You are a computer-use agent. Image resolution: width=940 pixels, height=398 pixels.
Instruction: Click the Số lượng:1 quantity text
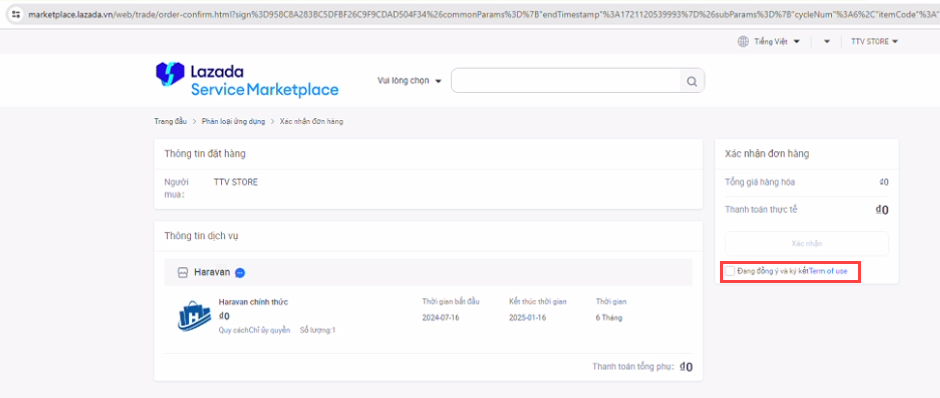(317, 330)
